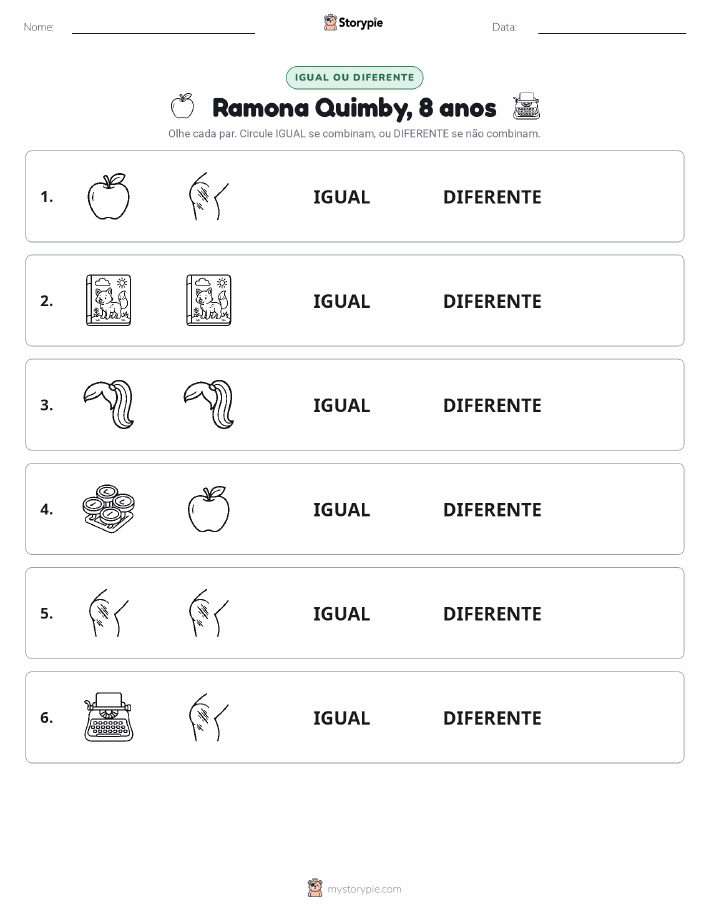
Task: Click the IGUAL OU DIFERENTE badge
Action: coord(354,77)
